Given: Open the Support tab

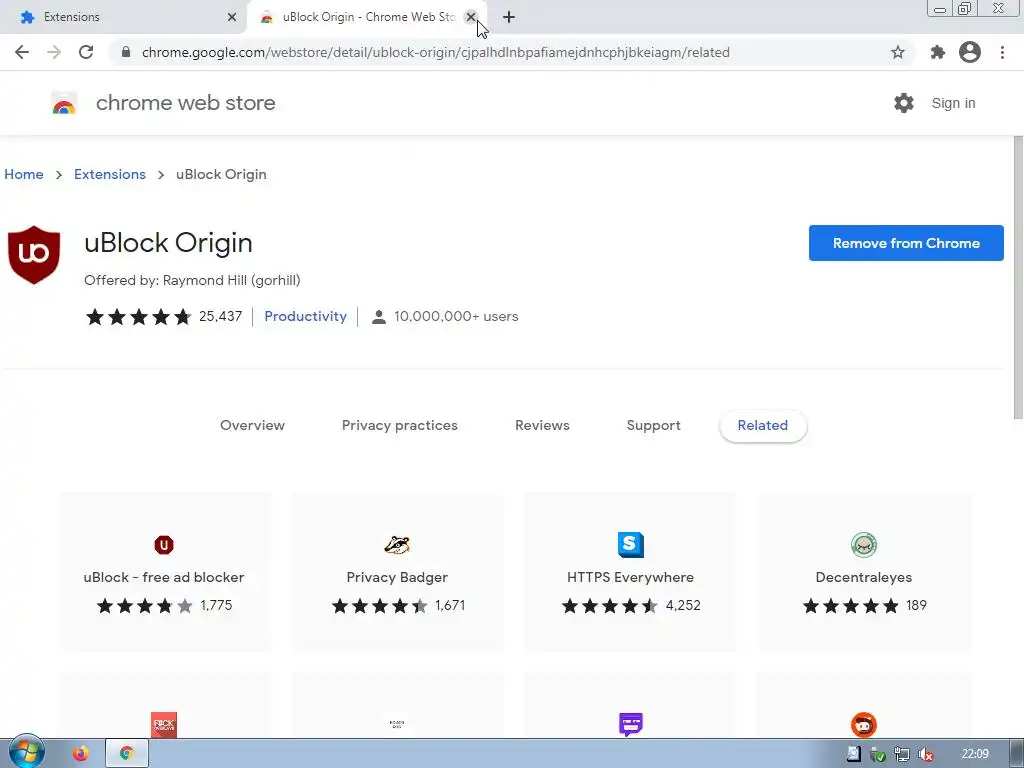Looking at the screenshot, I should point(653,425).
